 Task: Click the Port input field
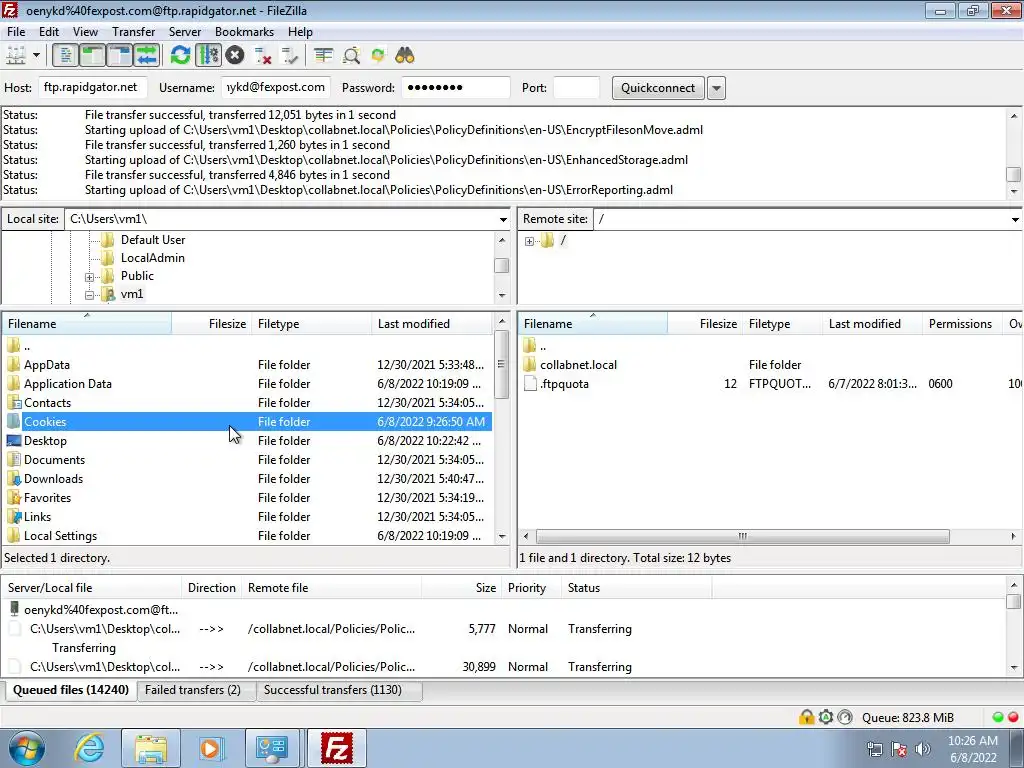point(576,88)
